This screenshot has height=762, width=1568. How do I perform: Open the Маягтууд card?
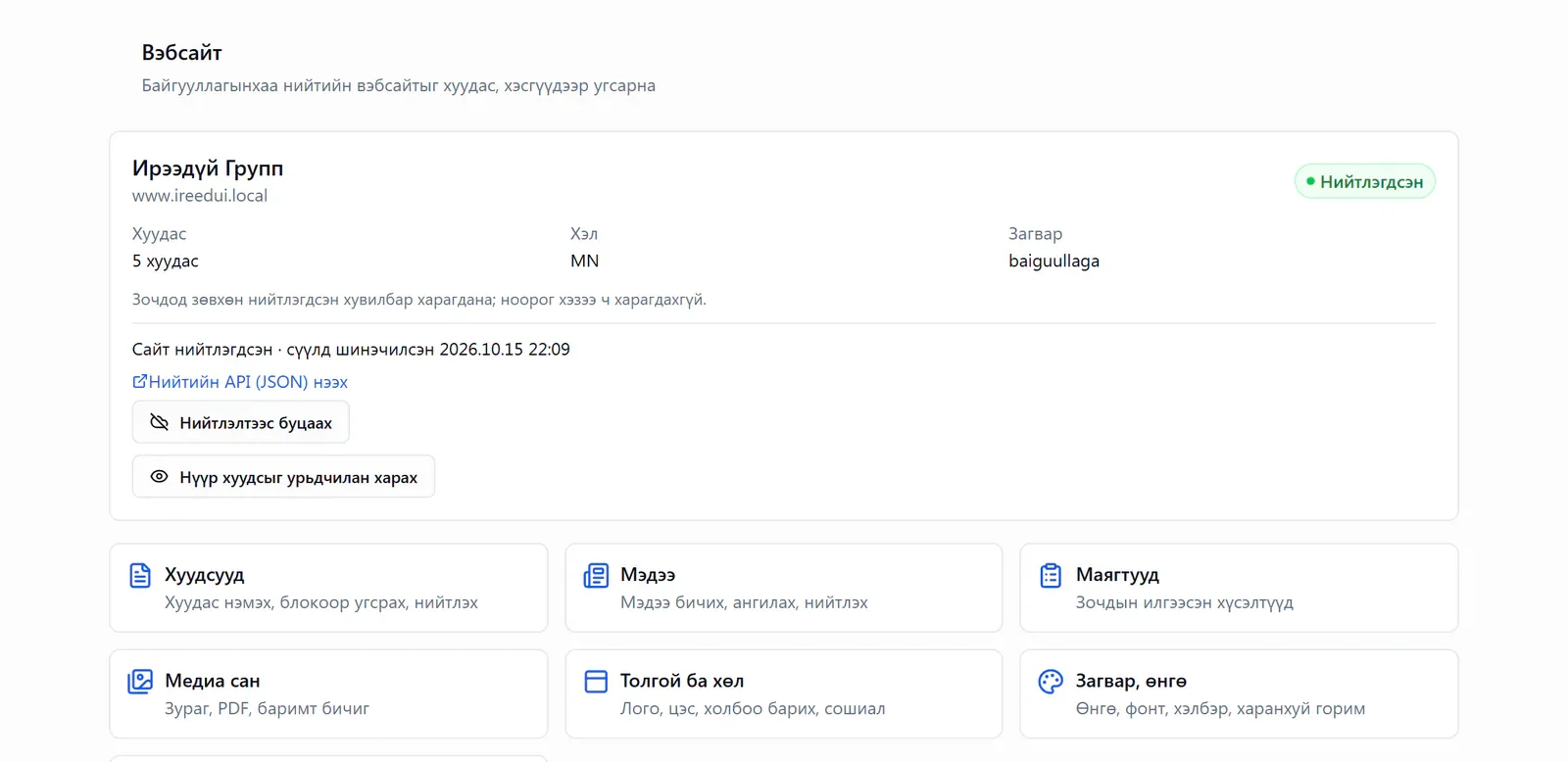point(1239,588)
